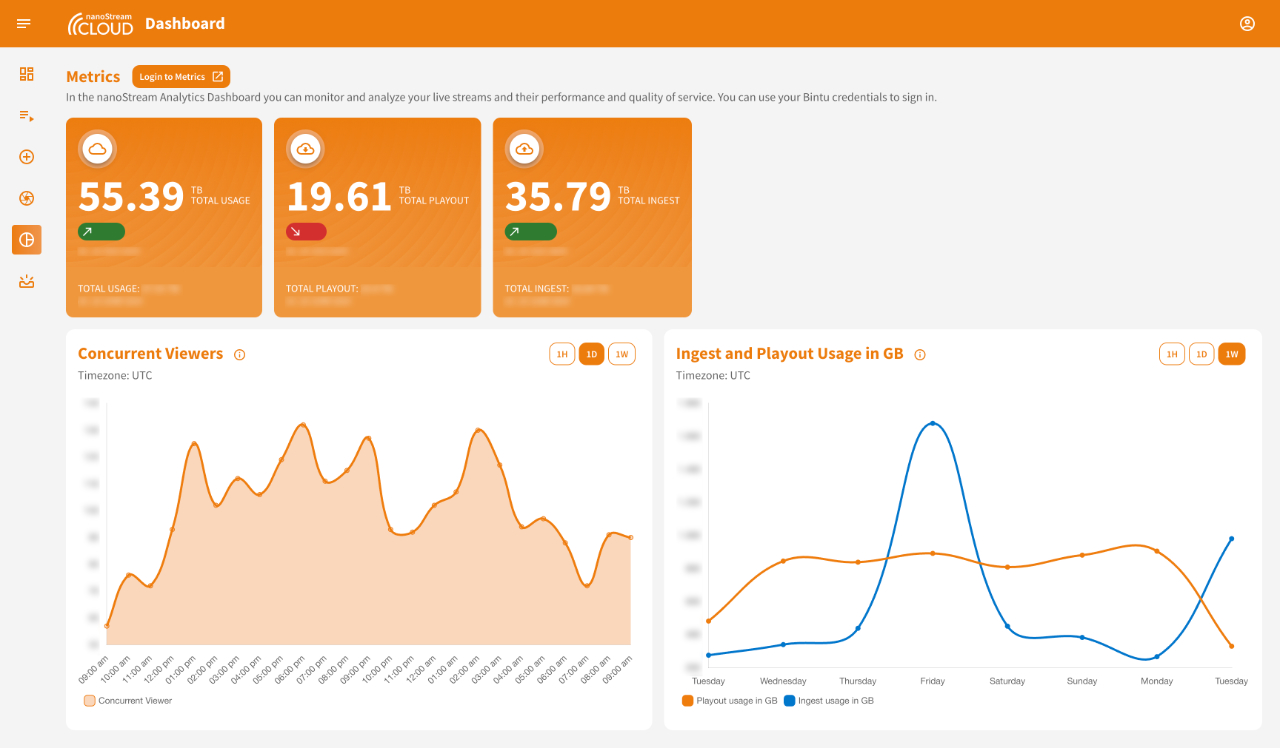
Task: Click the cloud download icon on Total Playout card
Action: coord(306,149)
